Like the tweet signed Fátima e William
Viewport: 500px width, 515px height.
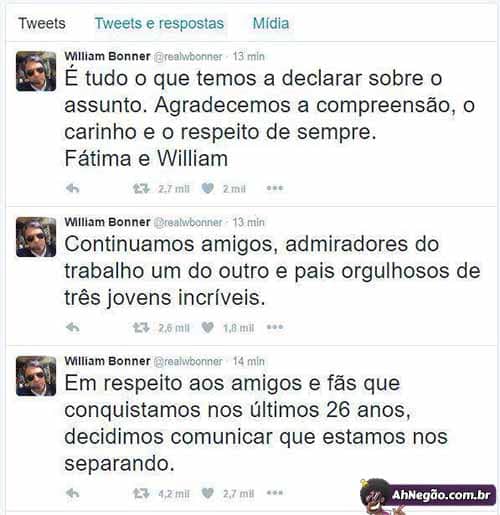click(x=207, y=189)
